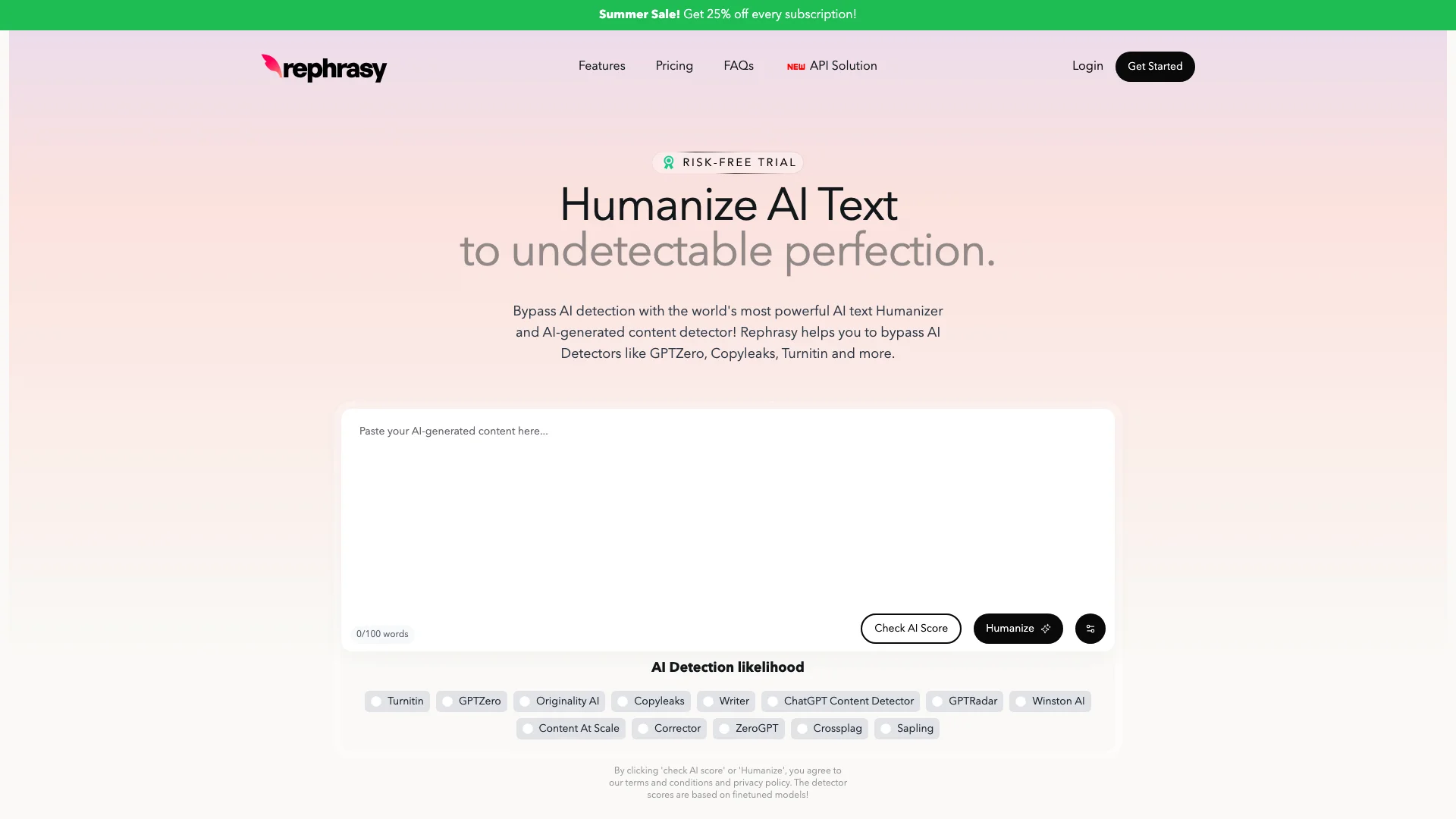Expand the FAQs navigation menu

point(738,65)
